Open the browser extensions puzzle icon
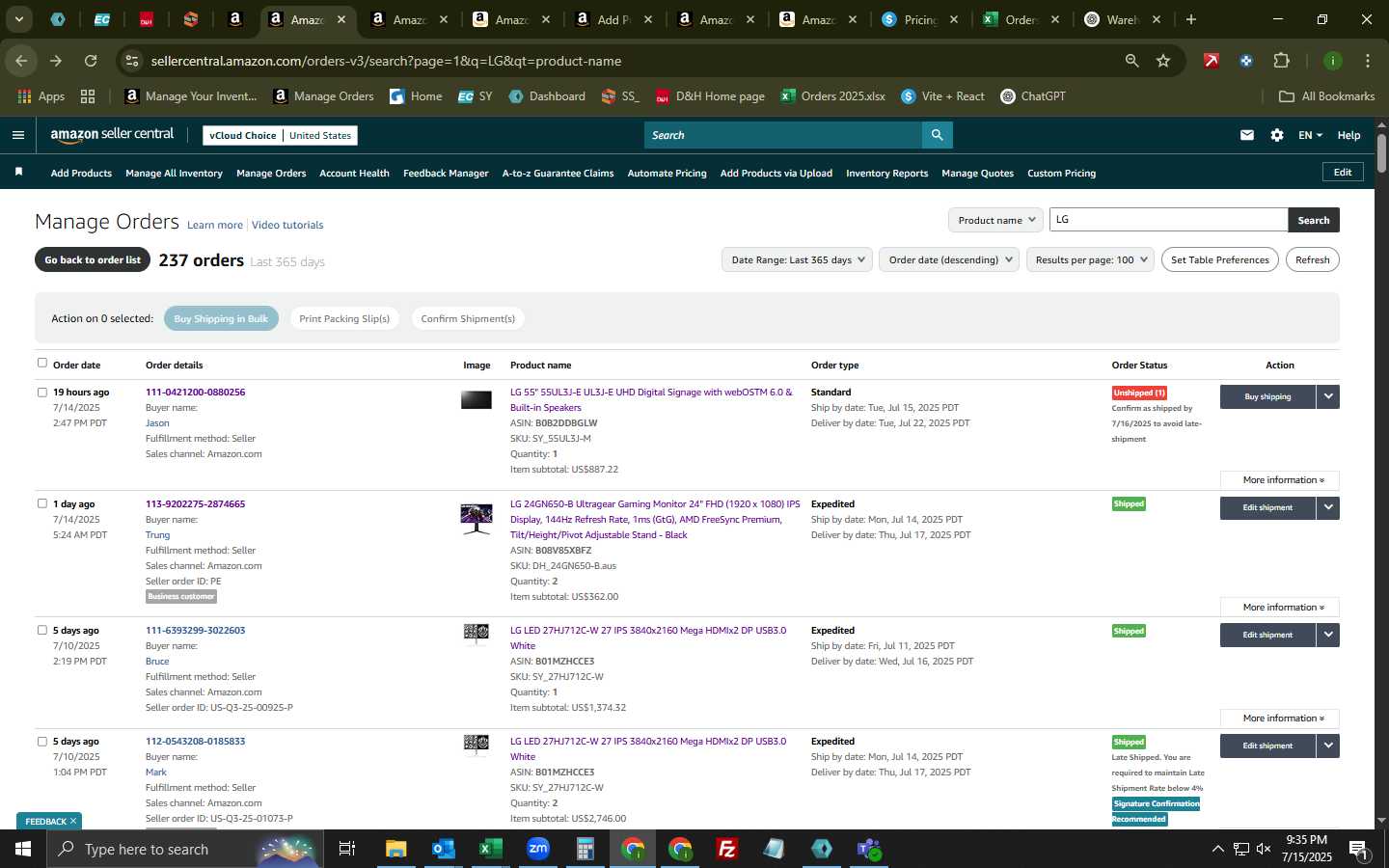 (1281, 61)
